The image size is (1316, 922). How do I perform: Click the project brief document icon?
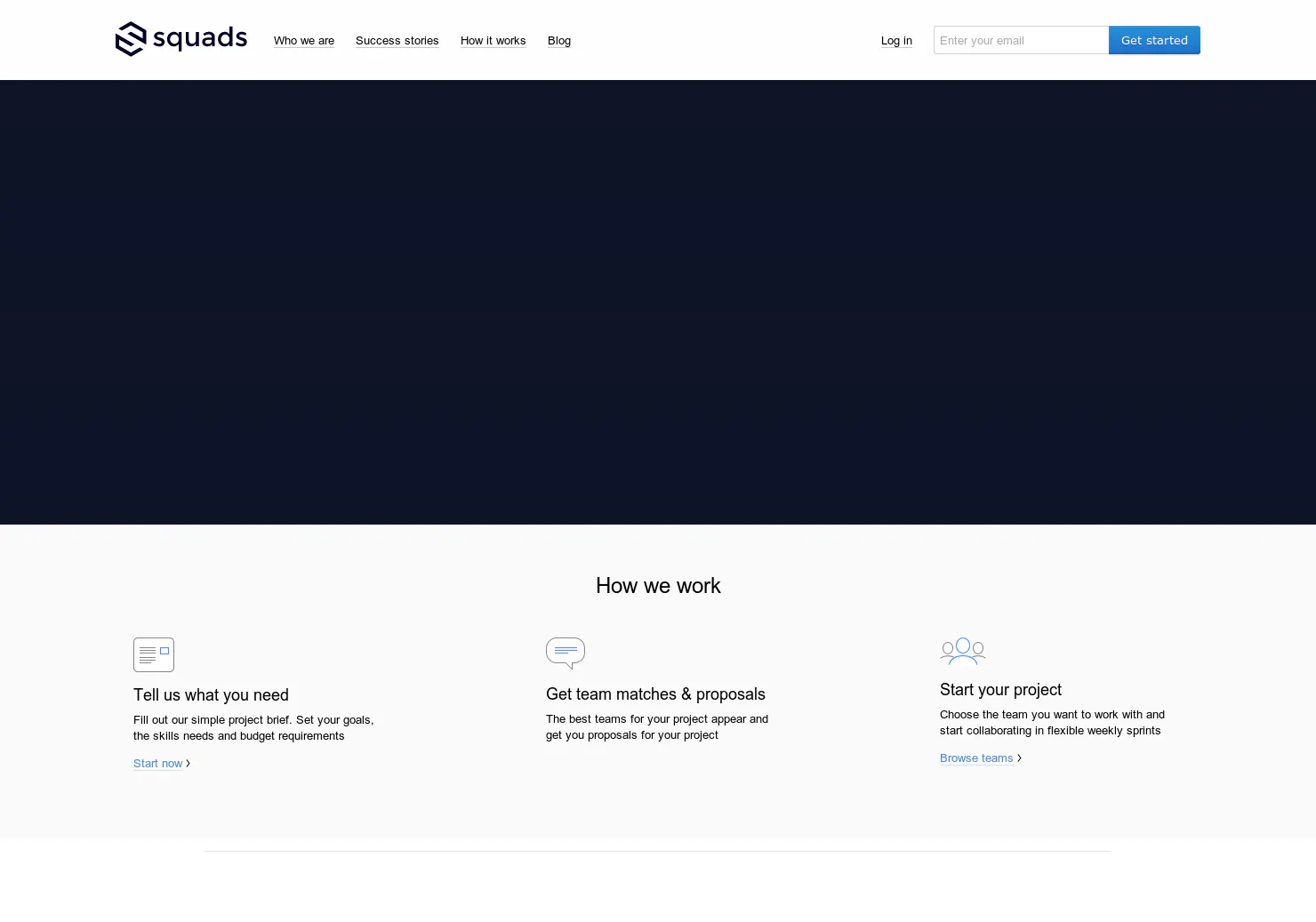pyautogui.click(x=154, y=655)
